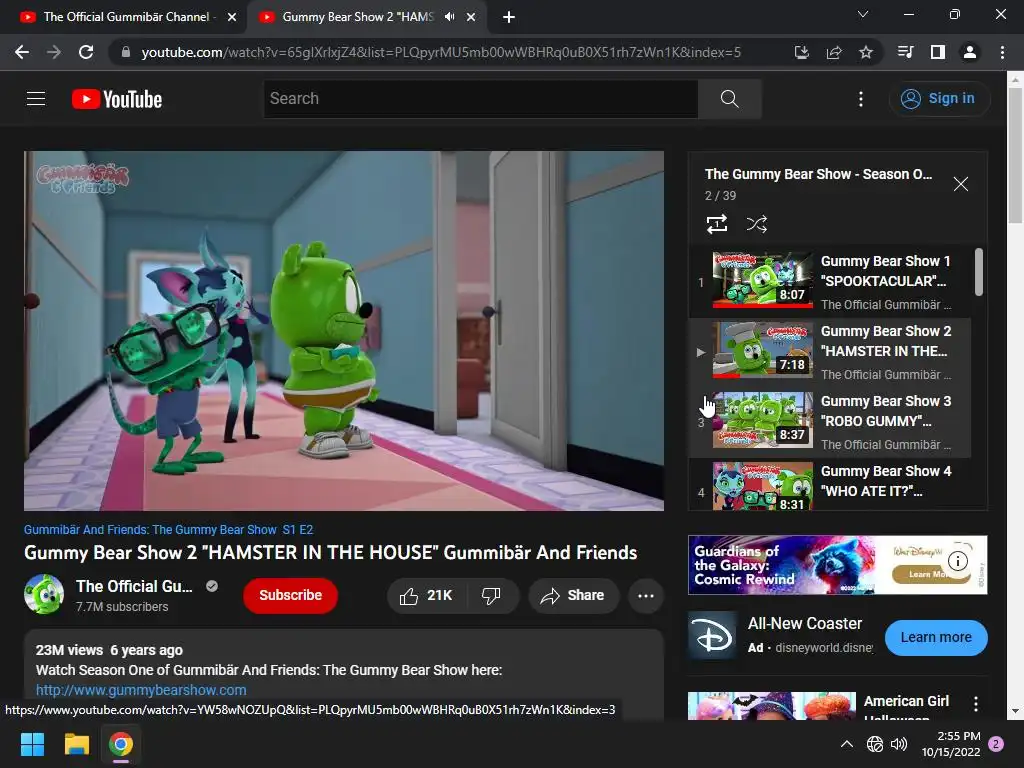Open the Windows Start menu

pyautogui.click(x=32, y=744)
